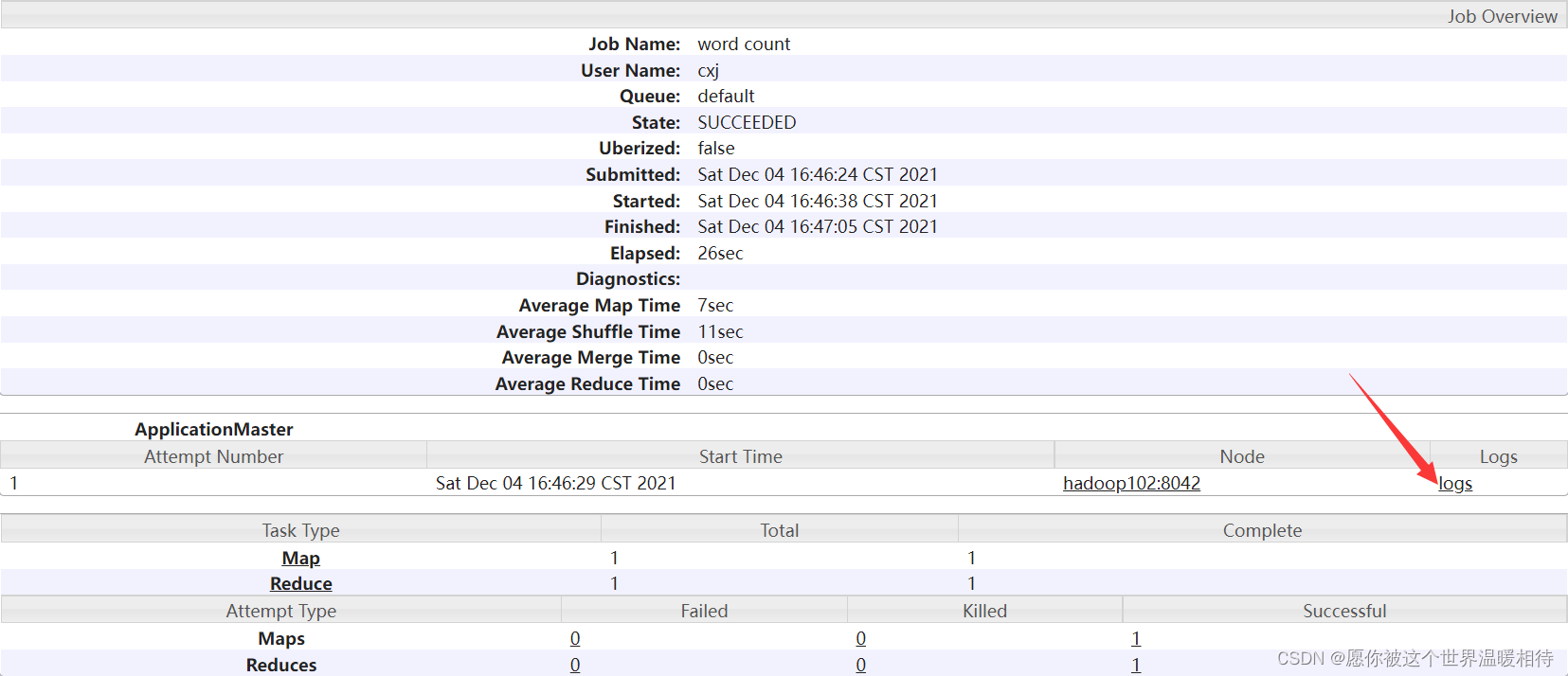This screenshot has height=676, width=1568.
Task: Click the 'Average Shuffle Time' label
Action: pos(588,332)
